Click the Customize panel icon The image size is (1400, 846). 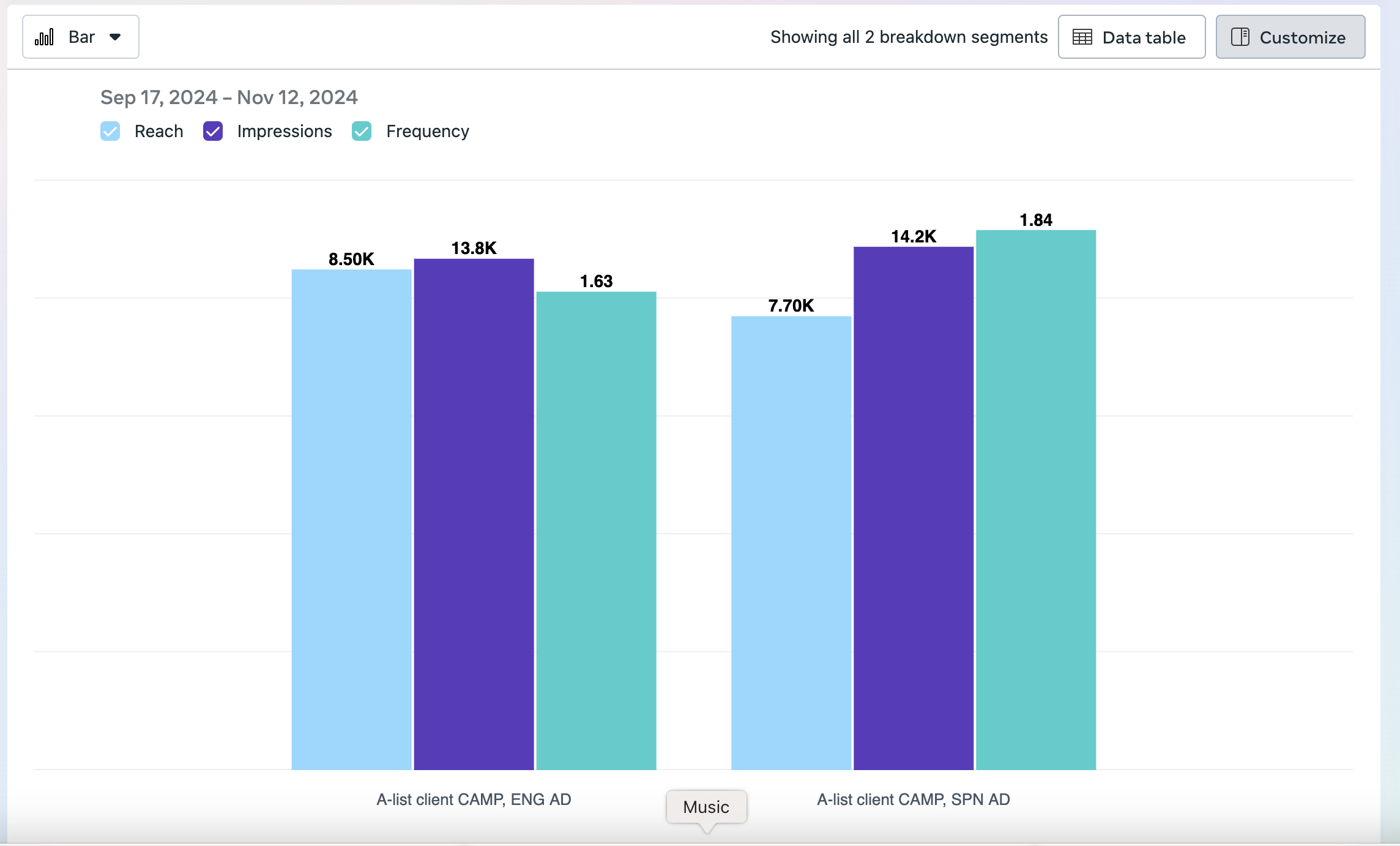click(x=1240, y=37)
